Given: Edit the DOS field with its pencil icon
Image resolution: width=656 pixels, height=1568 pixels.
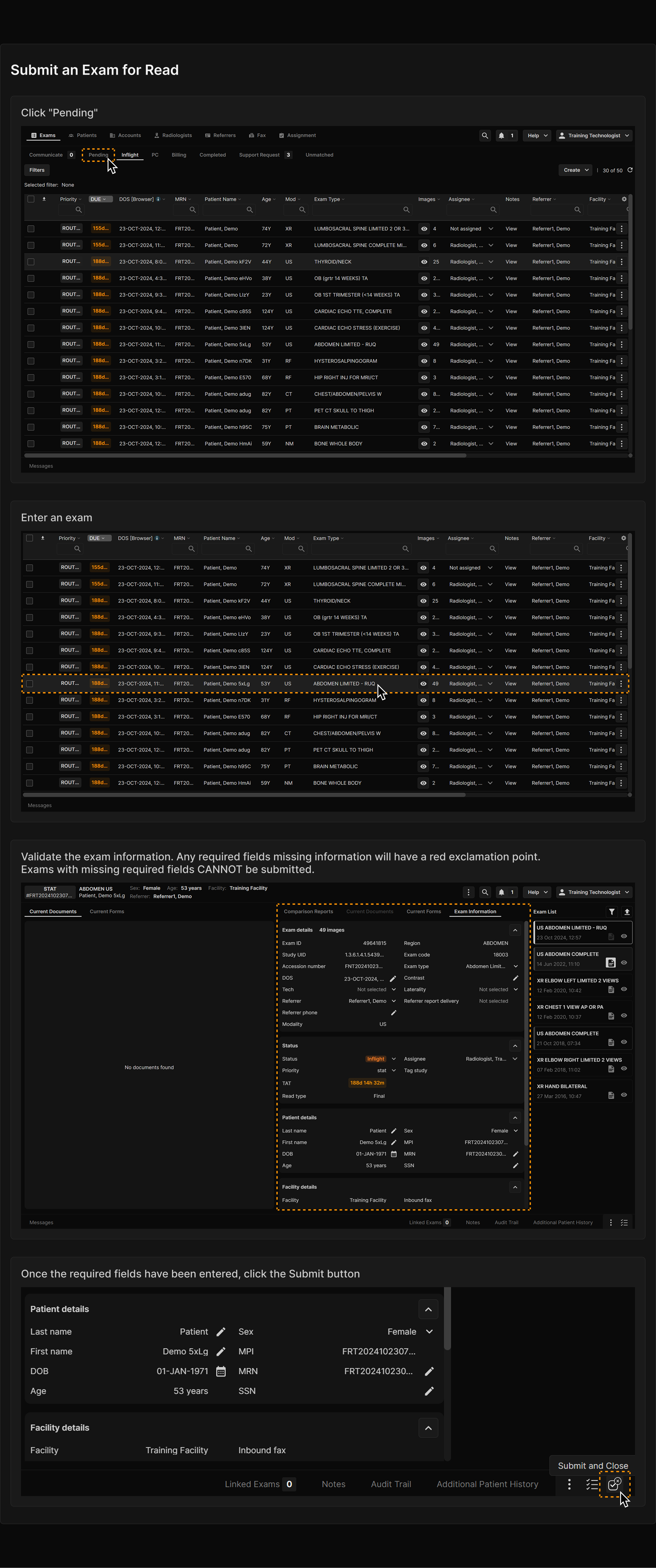Looking at the screenshot, I should point(393,979).
